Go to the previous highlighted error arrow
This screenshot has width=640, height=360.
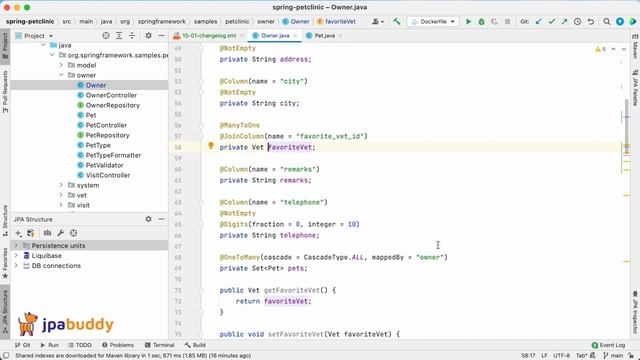click(x=613, y=49)
